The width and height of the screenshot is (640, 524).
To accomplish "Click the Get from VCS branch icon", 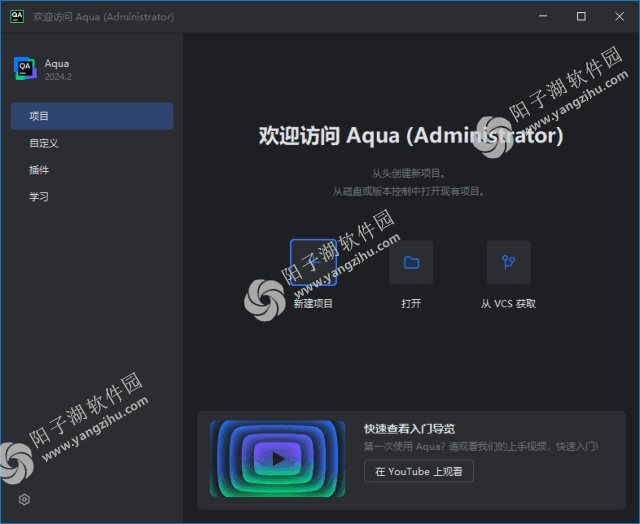I will click(509, 262).
